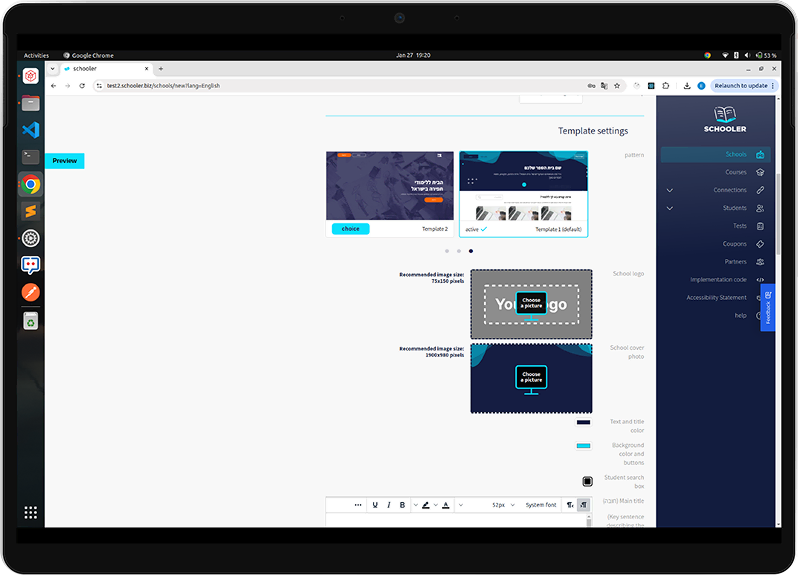
Task: Click the Coupons tag icon in sidebar
Action: point(760,244)
